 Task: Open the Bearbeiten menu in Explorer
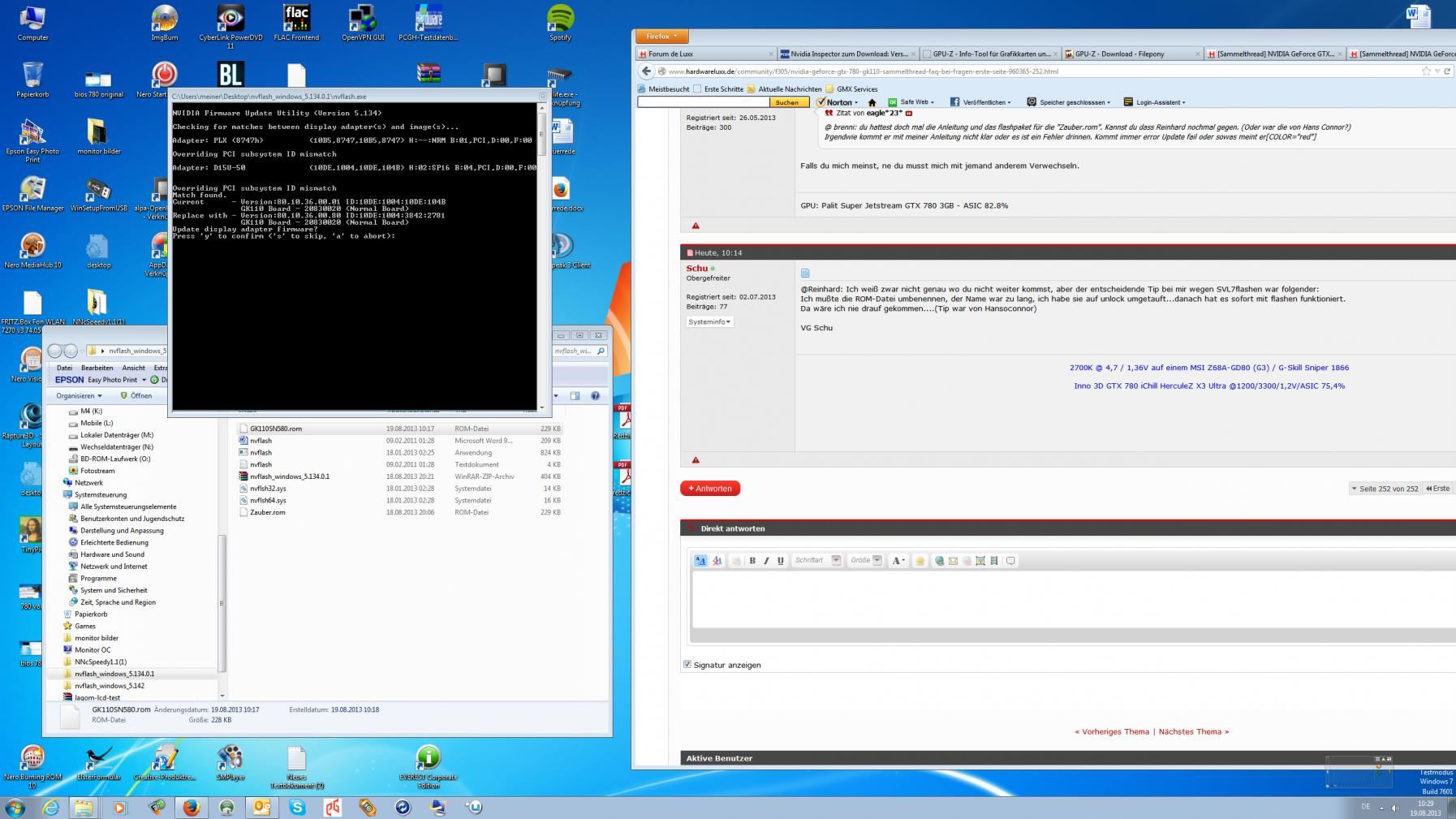[x=97, y=369]
